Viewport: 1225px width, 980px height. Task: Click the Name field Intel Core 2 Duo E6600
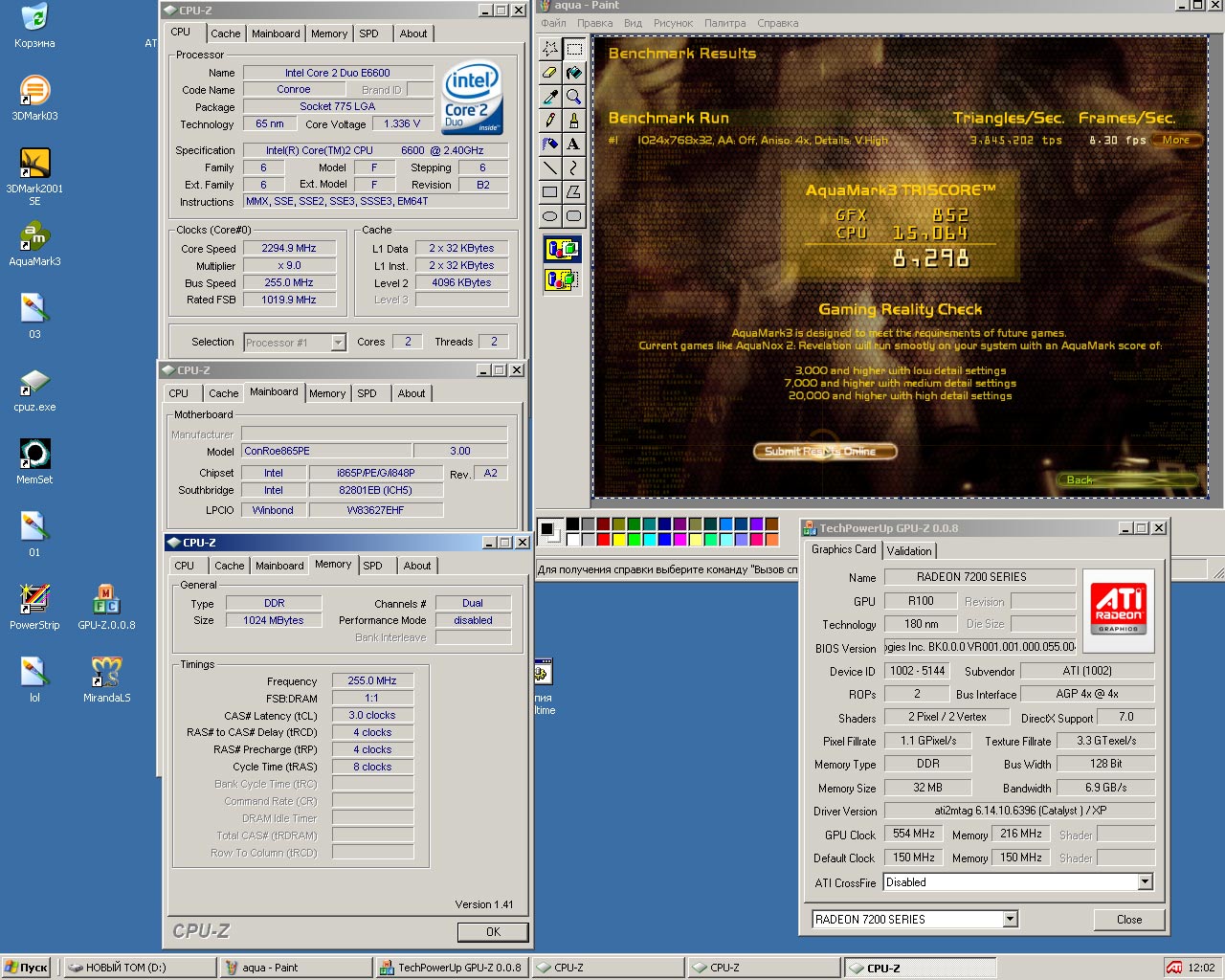pyautogui.click(x=338, y=73)
